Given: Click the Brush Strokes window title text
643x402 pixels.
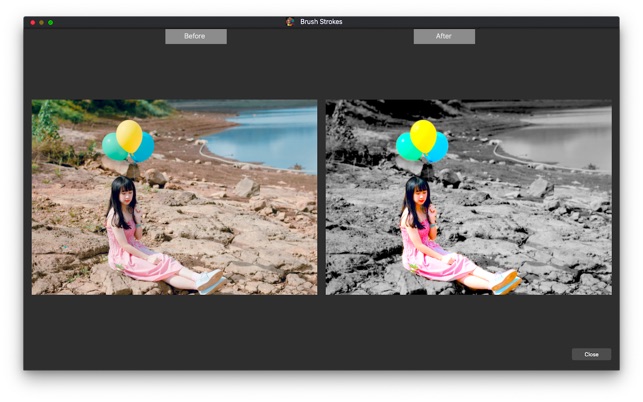Looking at the screenshot, I should pyautogui.click(x=321, y=22).
